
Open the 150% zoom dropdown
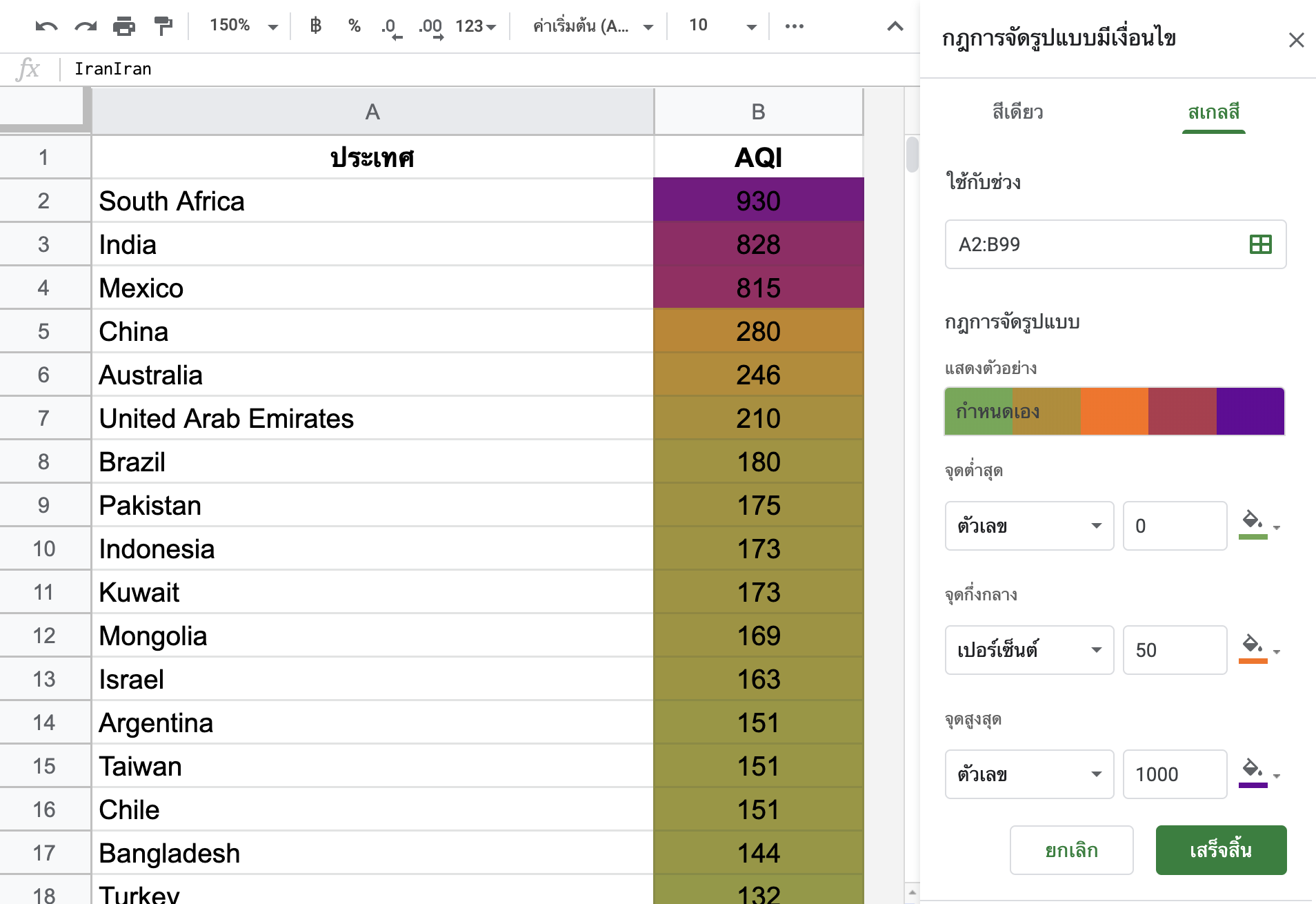(x=243, y=26)
